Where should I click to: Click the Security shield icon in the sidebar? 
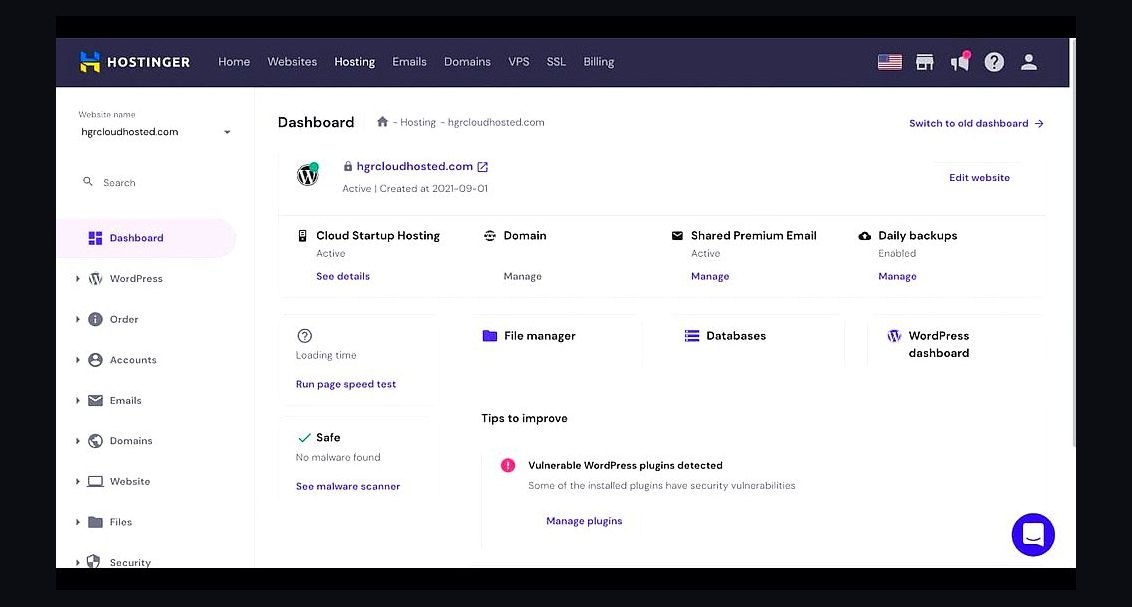pos(93,561)
